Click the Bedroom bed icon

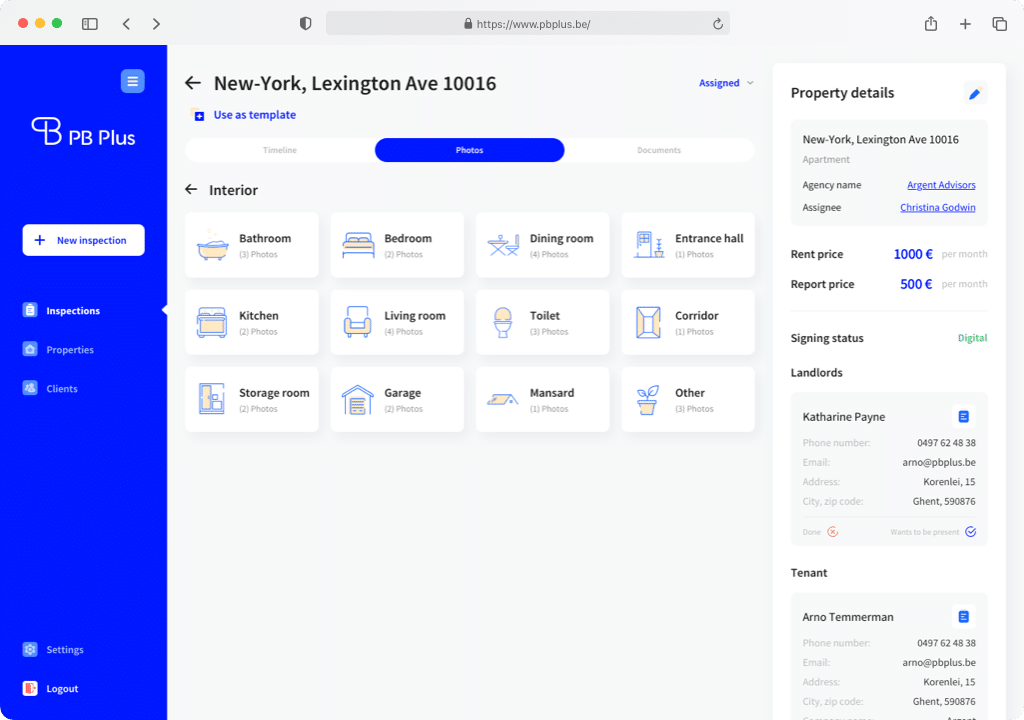[358, 245]
